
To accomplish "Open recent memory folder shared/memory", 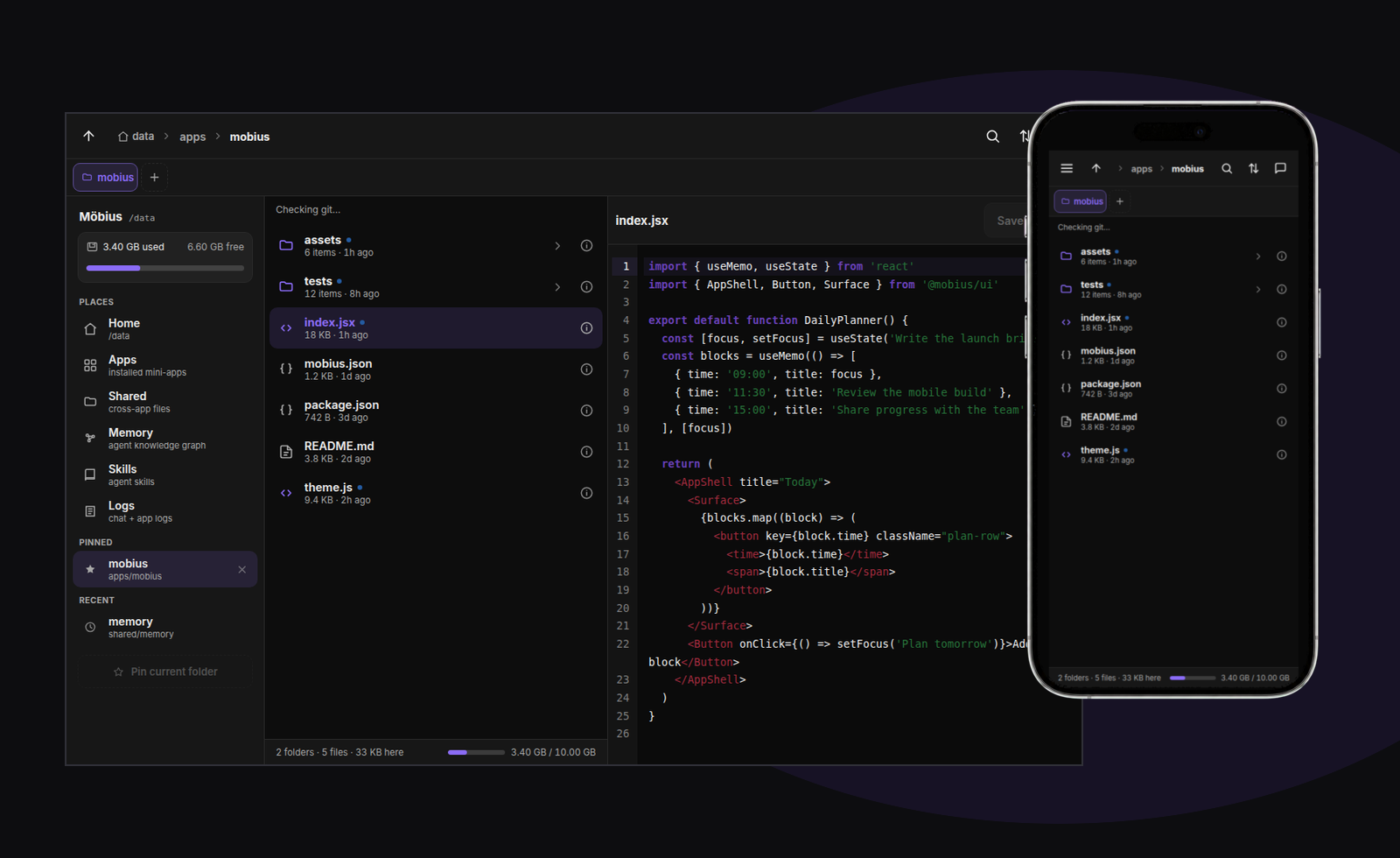I will [164, 628].
